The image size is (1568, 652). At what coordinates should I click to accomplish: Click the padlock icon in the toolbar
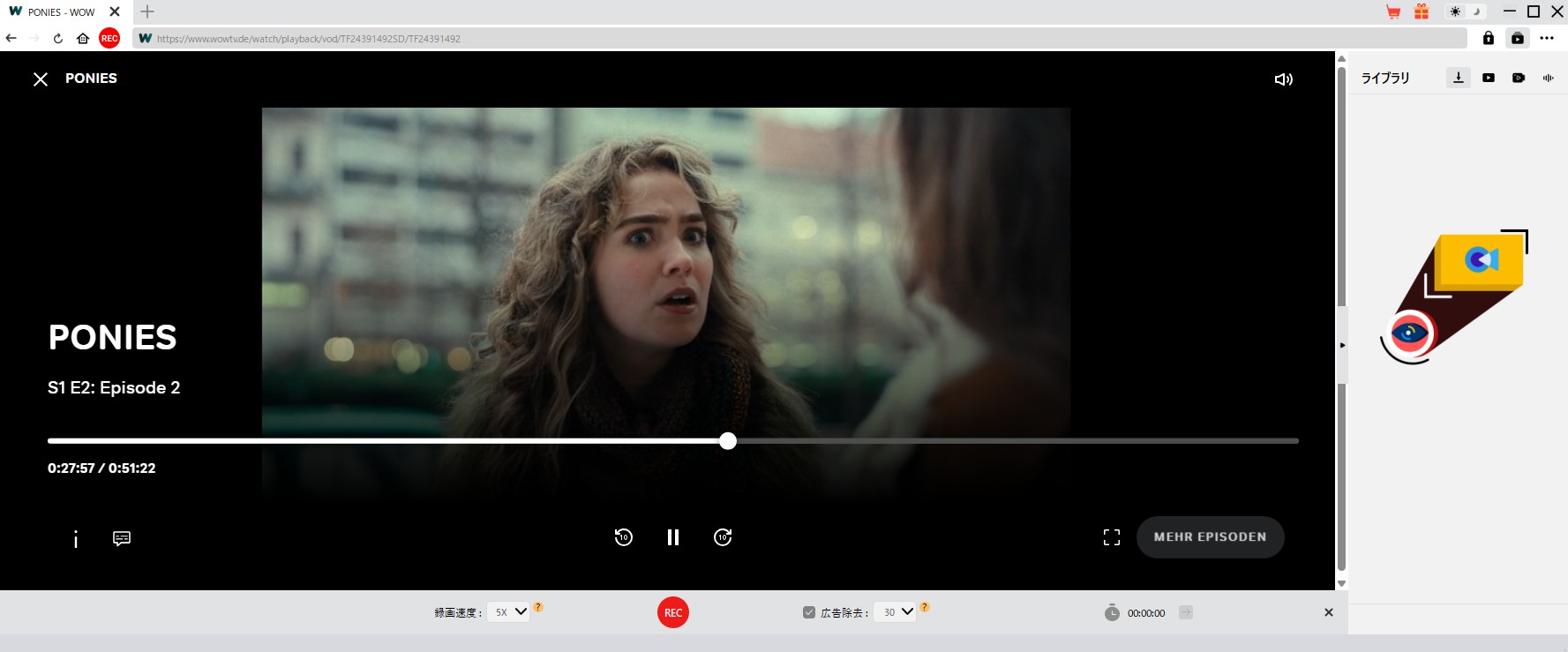[x=1489, y=38]
